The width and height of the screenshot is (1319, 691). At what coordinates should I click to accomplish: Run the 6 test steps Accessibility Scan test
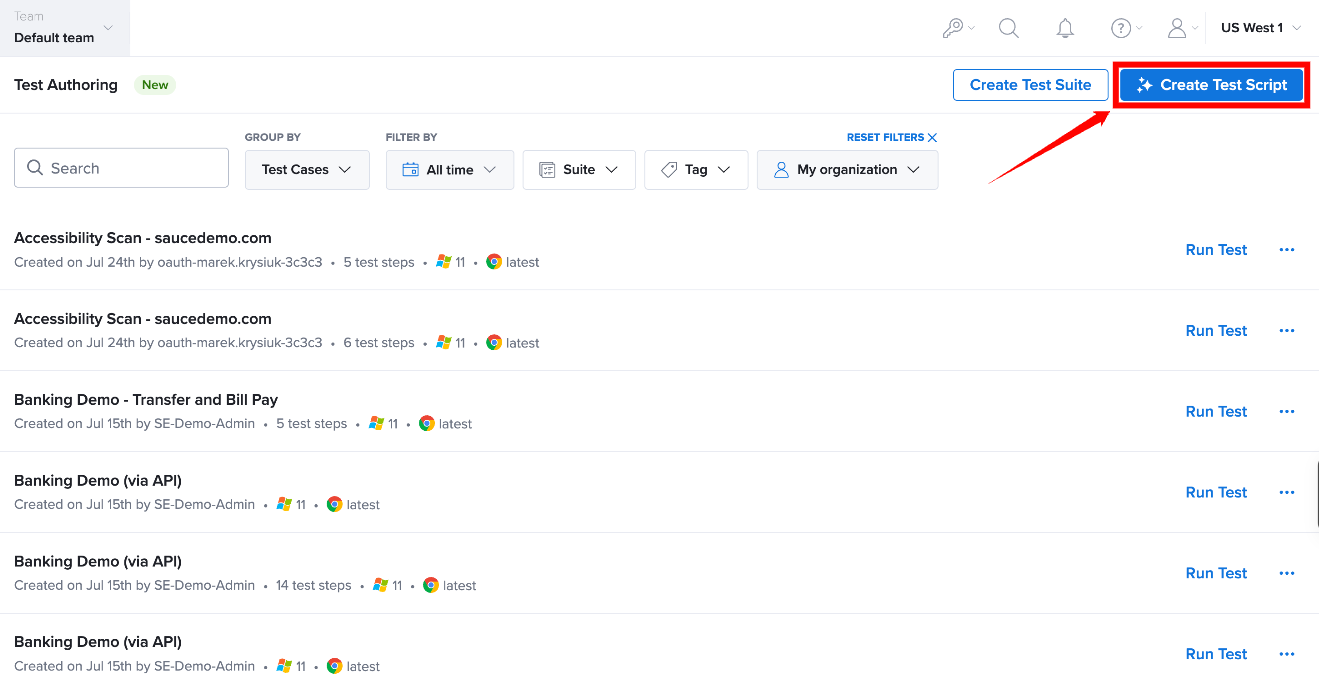point(1216,331)
